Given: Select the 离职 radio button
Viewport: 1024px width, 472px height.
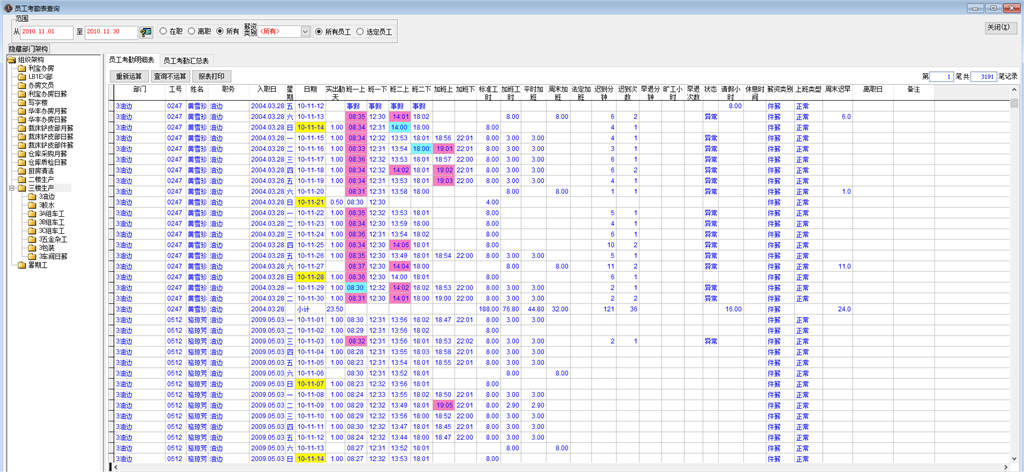Looking at the screenshot, I should [191, 31].
